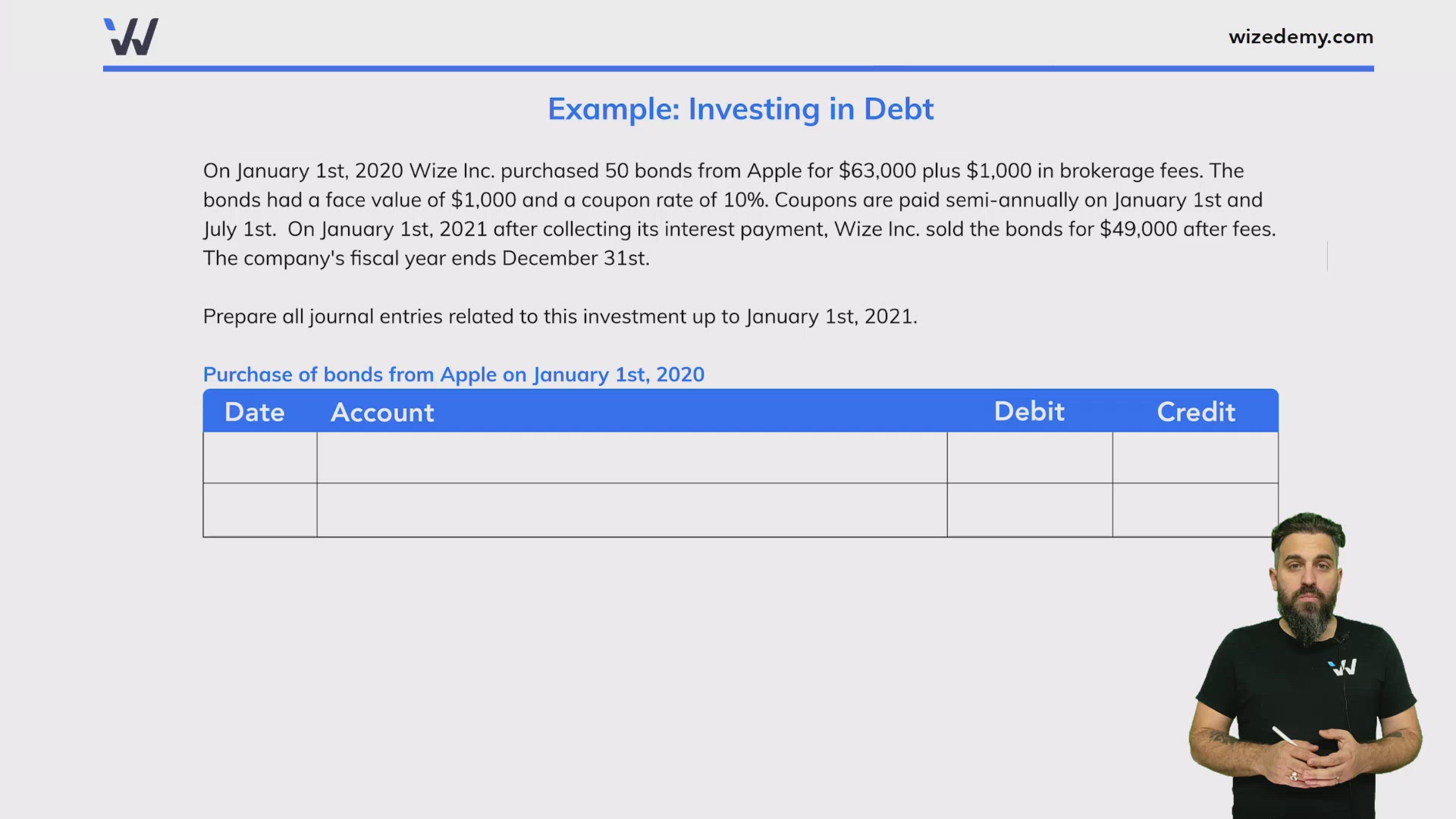Click the wizedemy.com link

[x=1300, y=36]
